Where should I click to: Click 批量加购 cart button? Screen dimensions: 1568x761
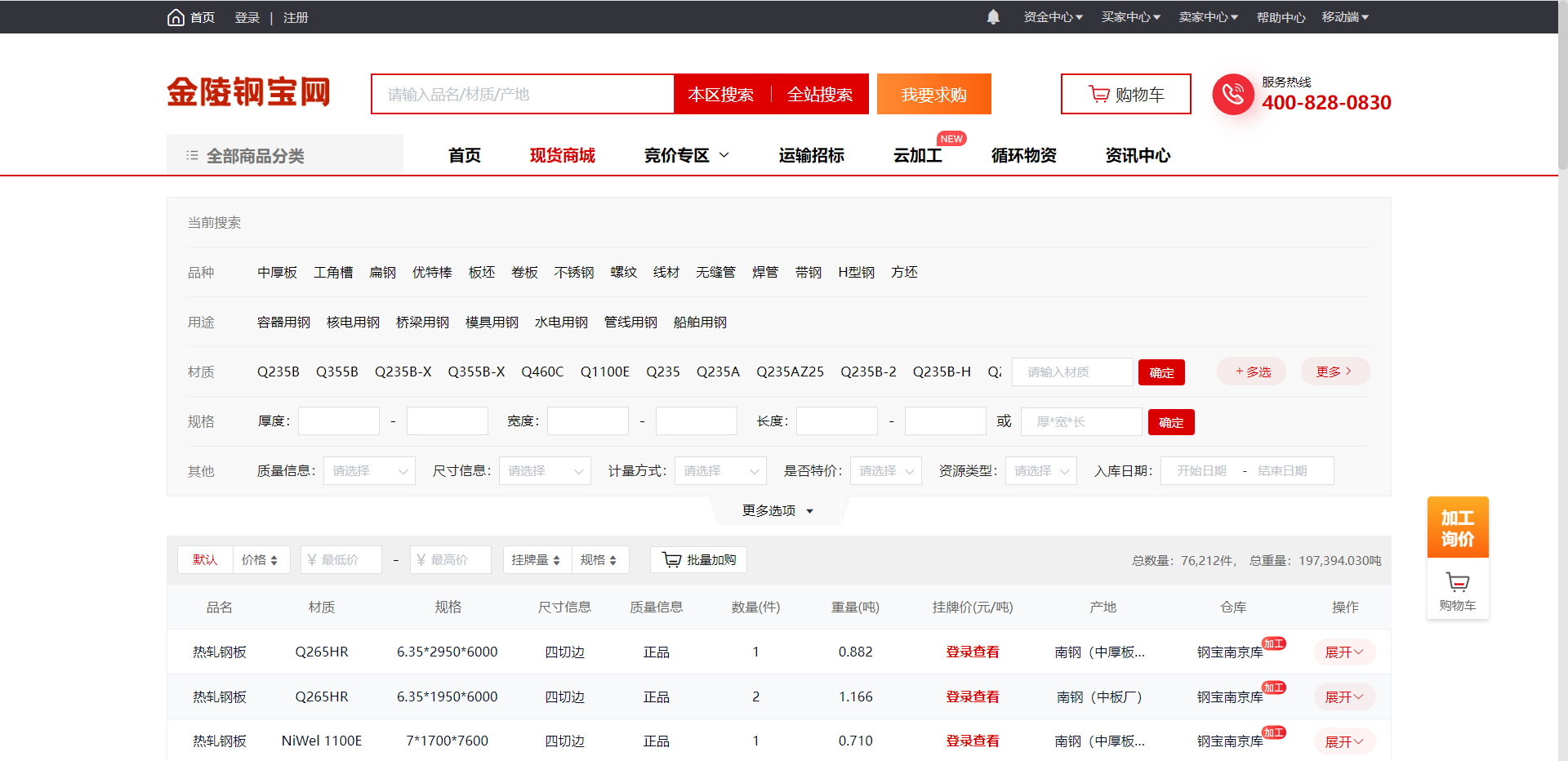pyautogui.click(x=699, y=559)
